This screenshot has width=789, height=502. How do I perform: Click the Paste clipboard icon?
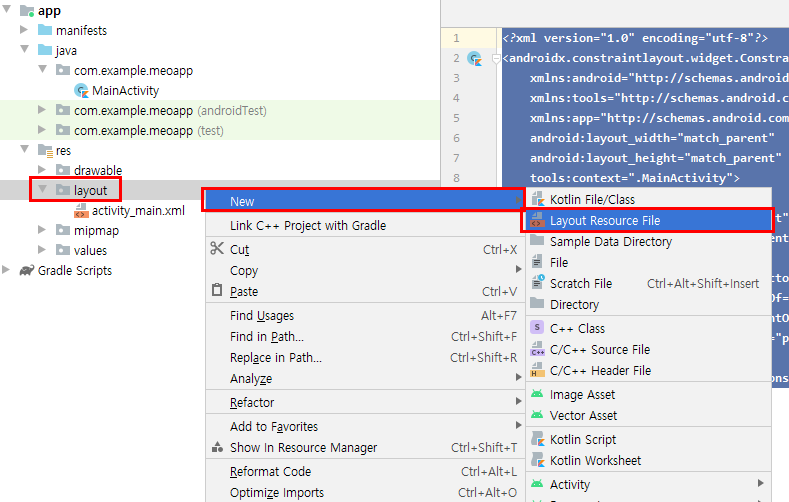point(217,290)
